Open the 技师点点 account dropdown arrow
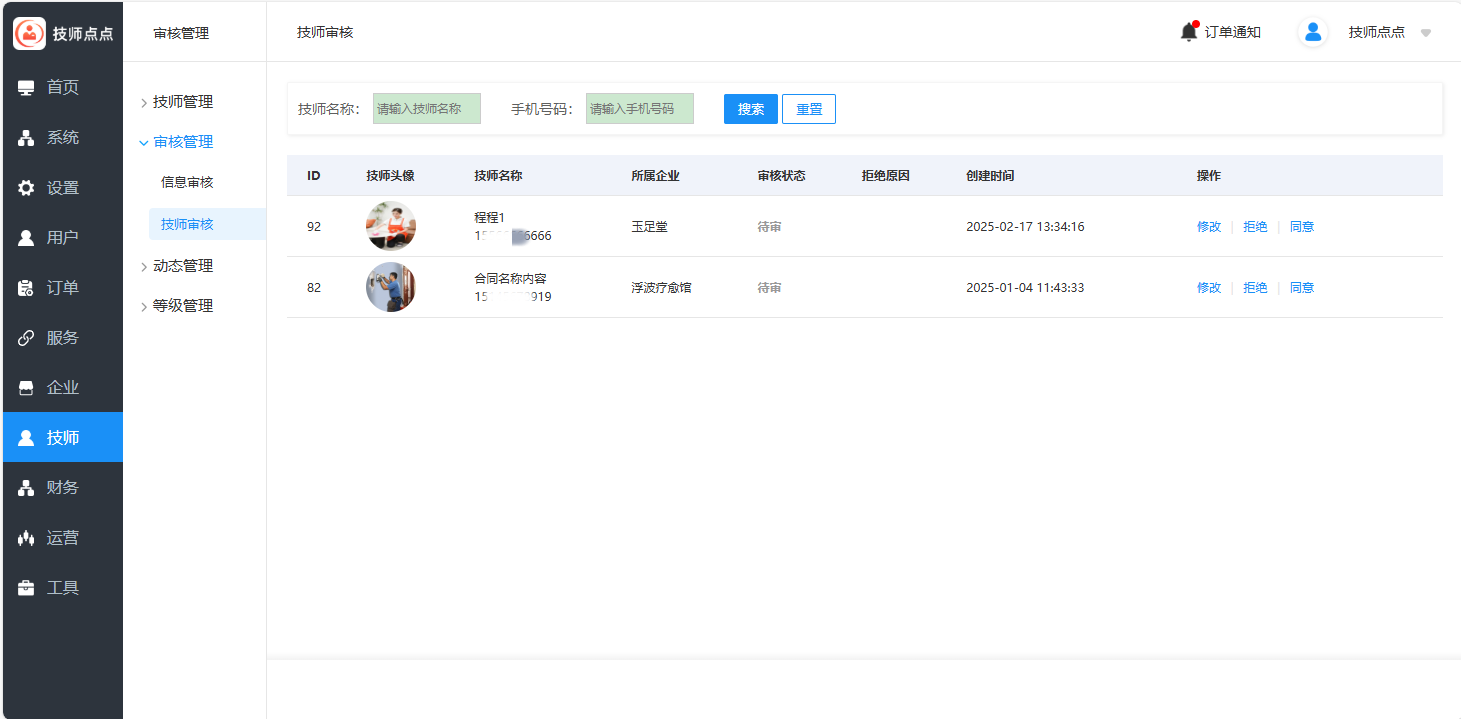The image size is (1461, 719). (1426, 33)
